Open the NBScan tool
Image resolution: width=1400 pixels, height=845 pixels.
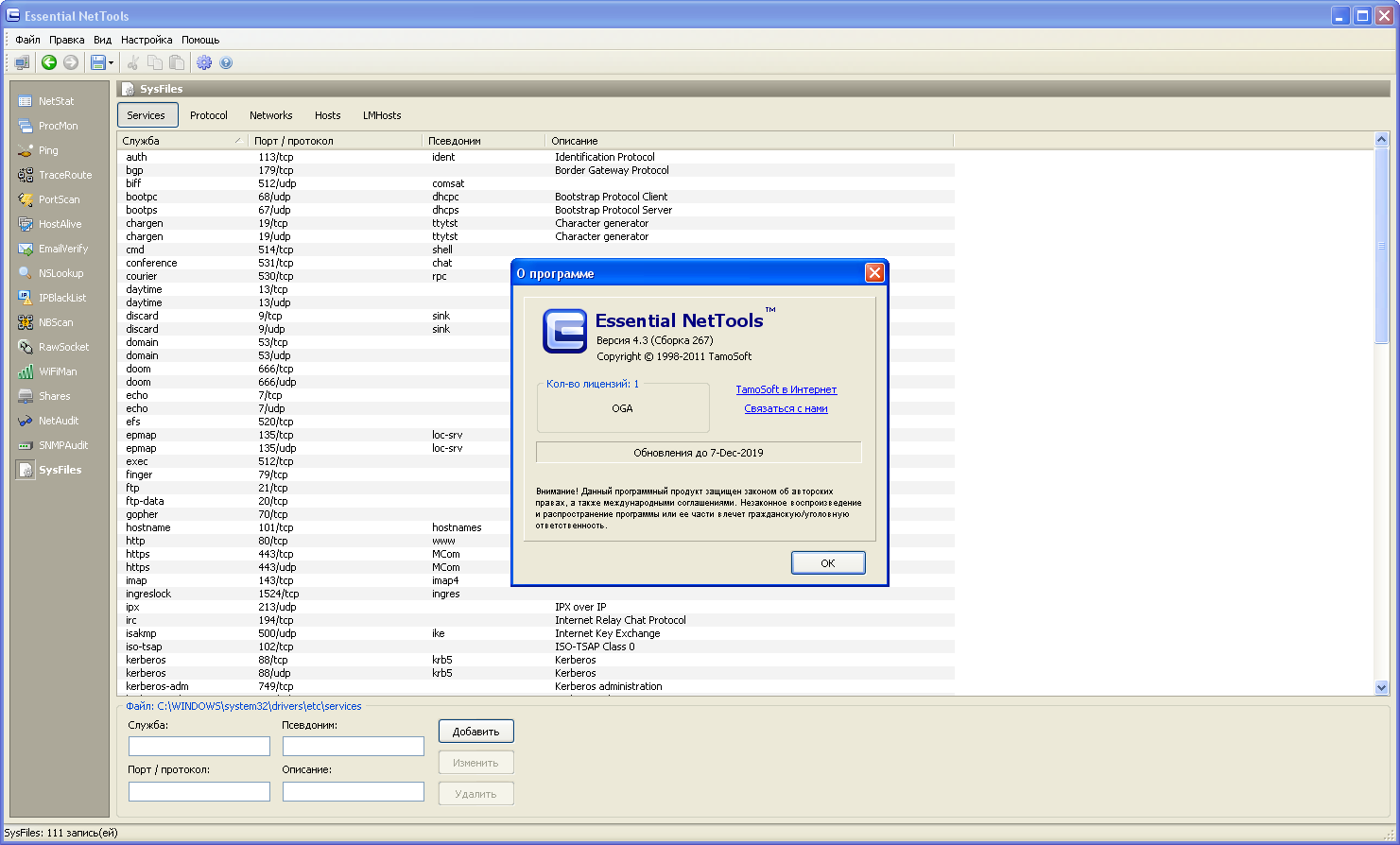coord(56,322)
